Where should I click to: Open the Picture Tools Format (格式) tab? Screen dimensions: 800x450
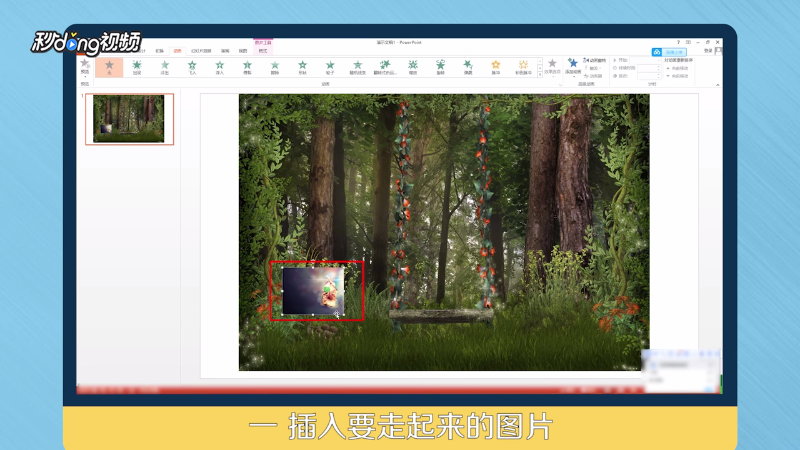pyautogui.click(x=263, y=51)
